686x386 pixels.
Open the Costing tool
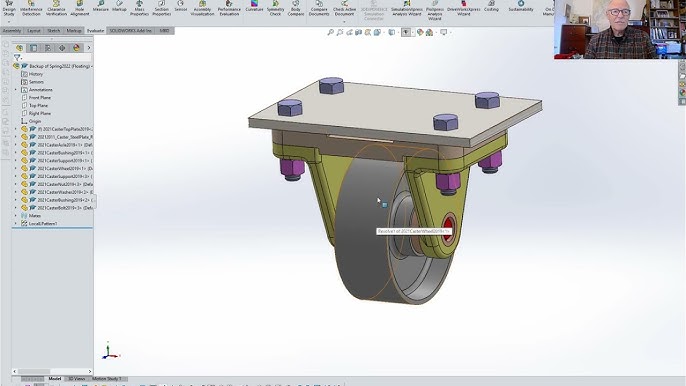point(491,7)
